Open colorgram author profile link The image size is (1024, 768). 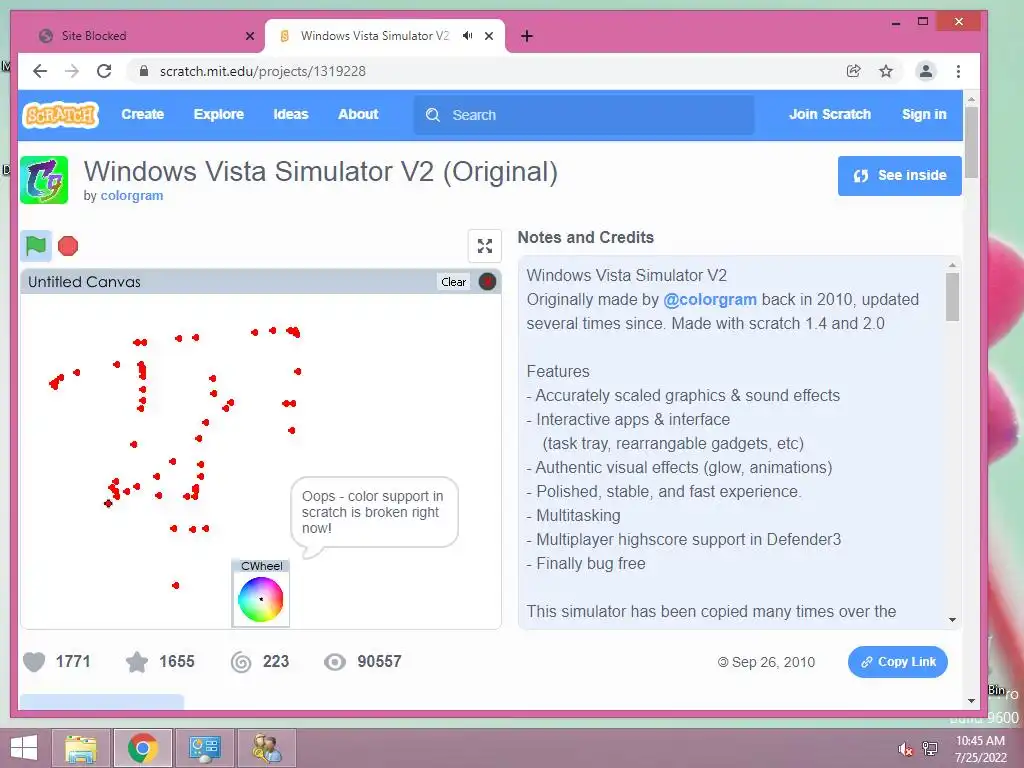point(132,195)
